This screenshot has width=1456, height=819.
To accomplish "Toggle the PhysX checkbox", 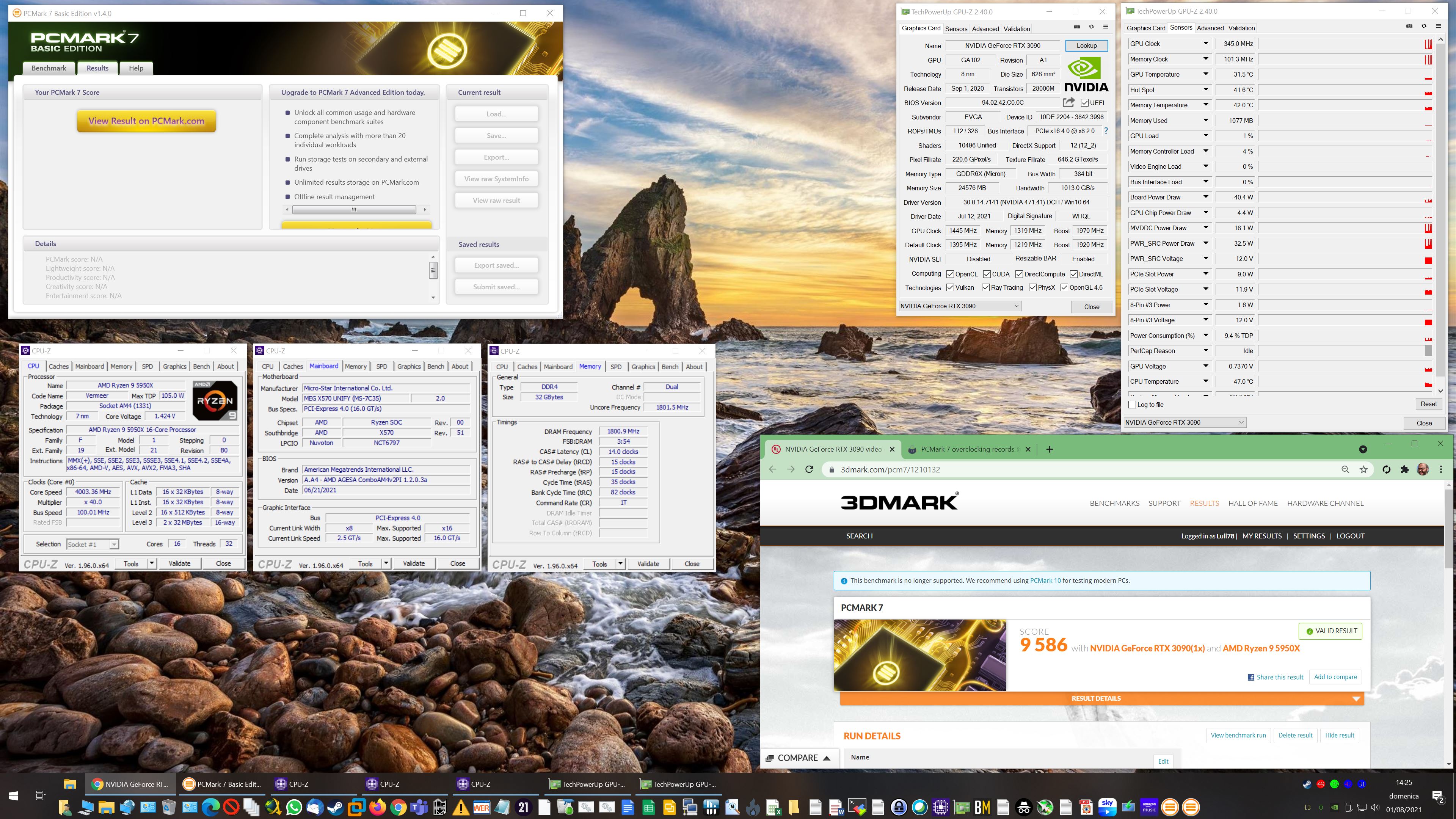I will [1032, 287].
